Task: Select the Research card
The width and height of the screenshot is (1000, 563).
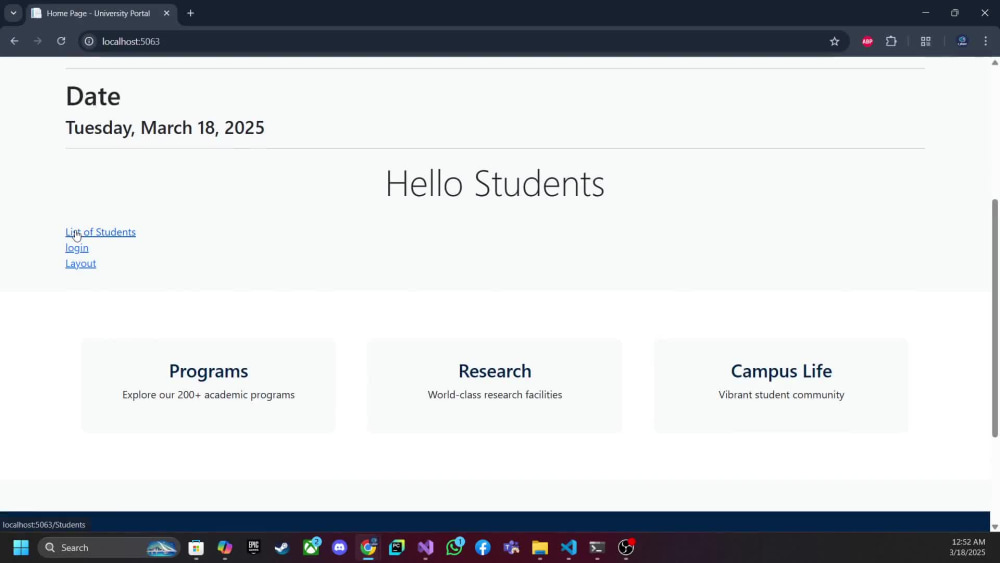Action: click(x=495, y=386)
